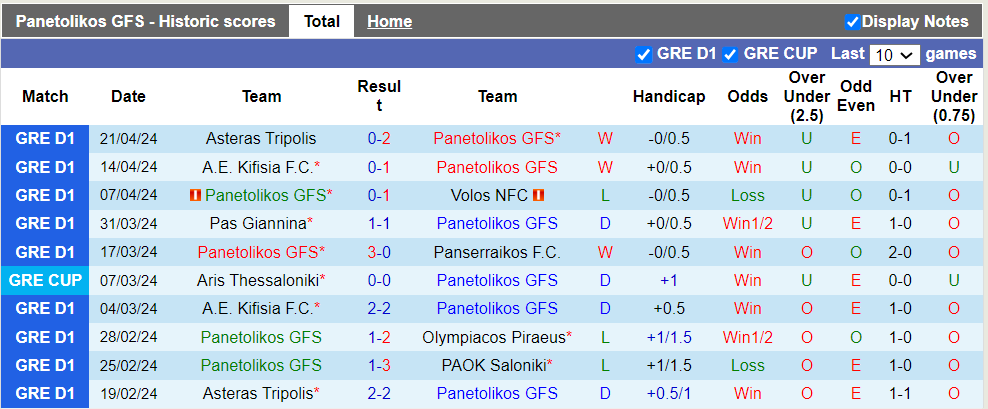
Task: Click the 3-0 result against Panserraikos
Action: click(379, 252)
